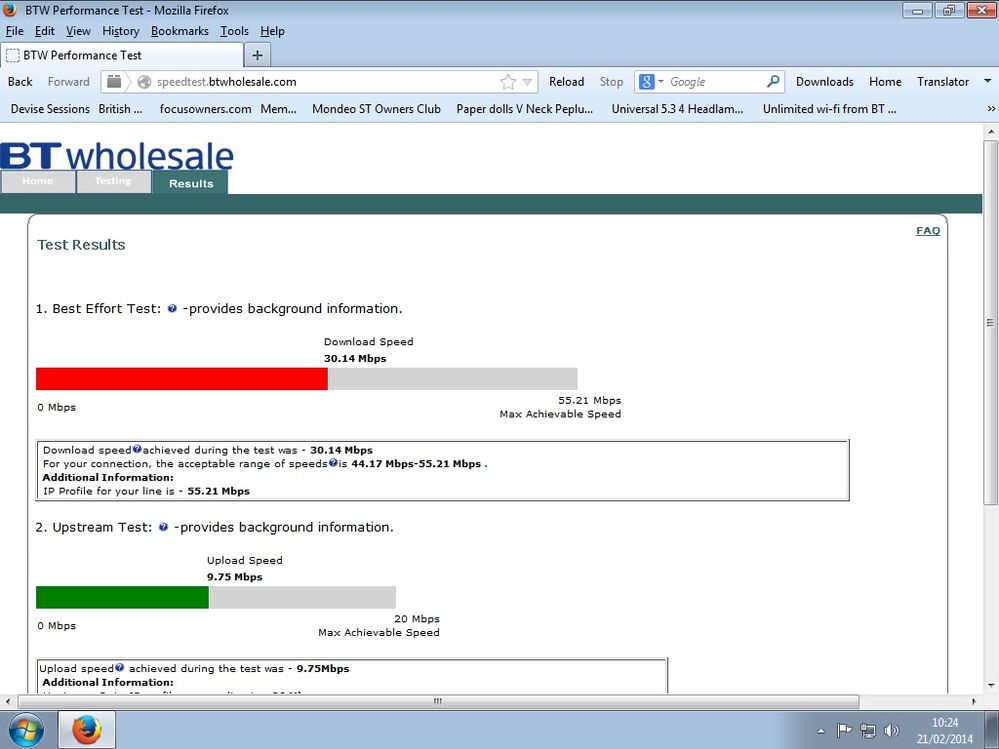Click the vertical scrollbar thumb
The image size is (999, 749).
click(x=990, y=322)
